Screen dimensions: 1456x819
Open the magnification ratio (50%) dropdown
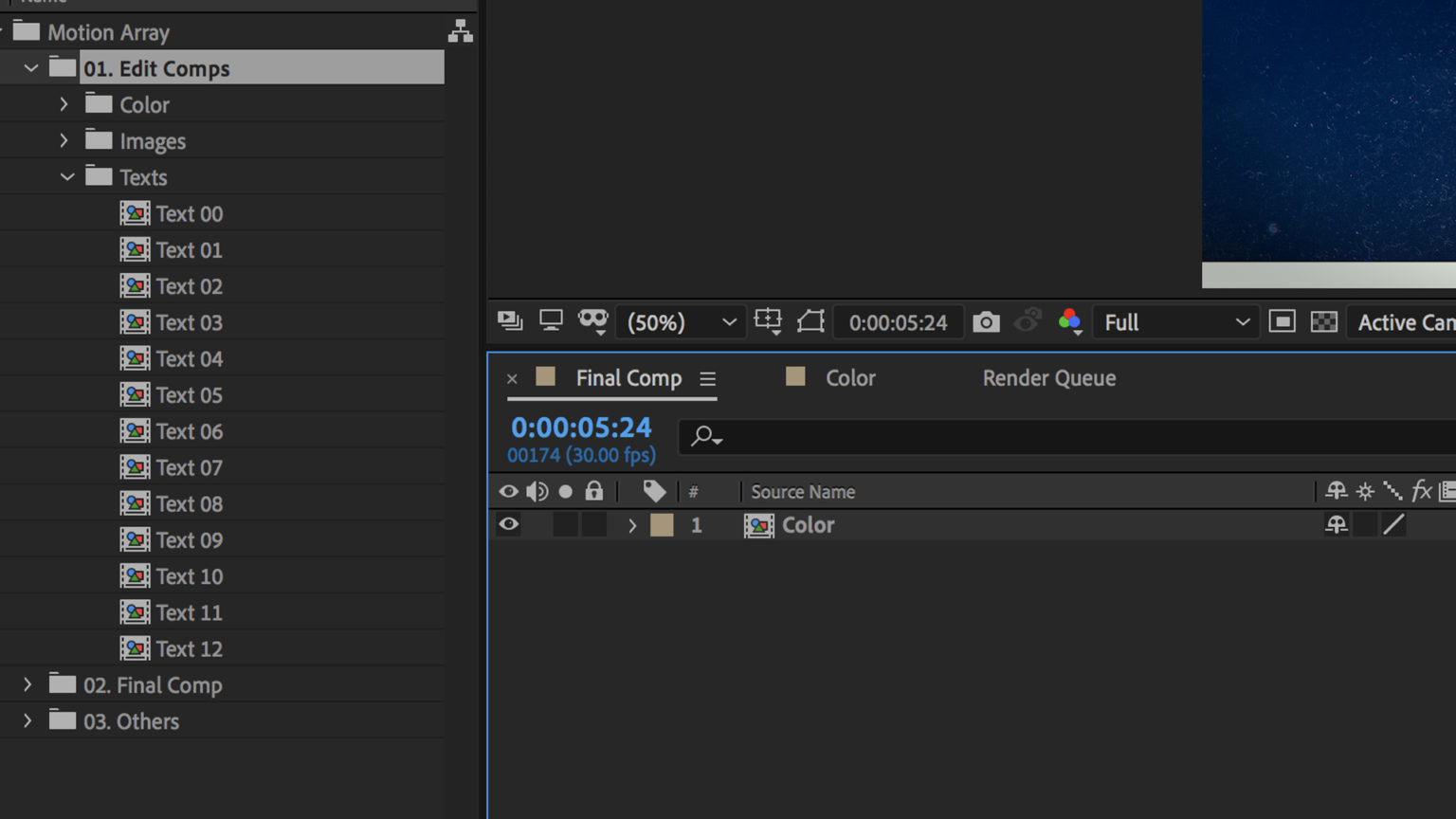tap(681, 322)
